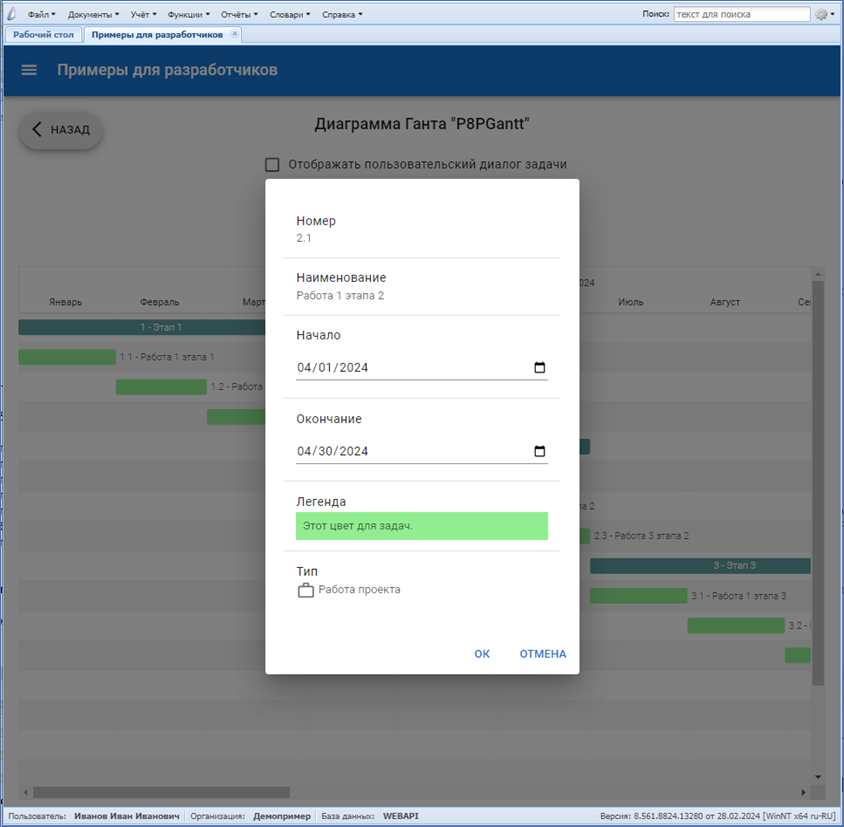Open the search settings gear icon
Image resolution: width=844 pixels, height=827 pixels.
(822, 14)
